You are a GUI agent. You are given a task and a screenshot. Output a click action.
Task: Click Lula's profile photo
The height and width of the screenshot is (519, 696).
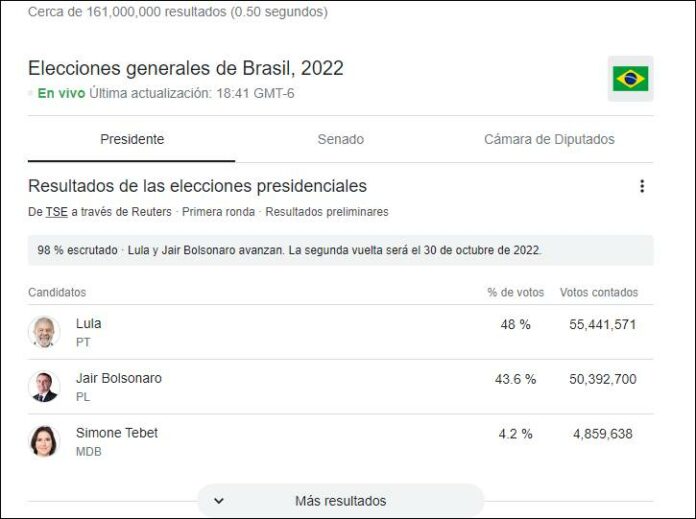[x=44, y=332]
